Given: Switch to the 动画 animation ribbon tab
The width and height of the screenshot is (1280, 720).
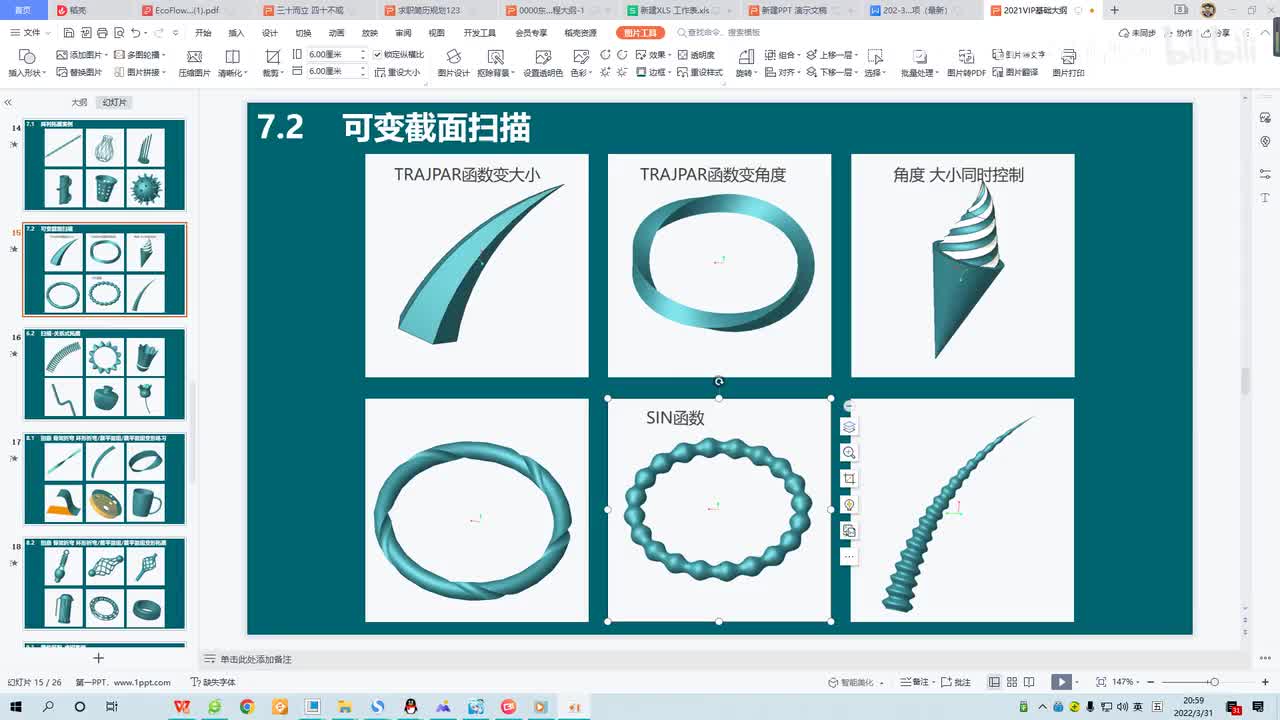Looking at the screenshot, I should click(x=336, y=33).
